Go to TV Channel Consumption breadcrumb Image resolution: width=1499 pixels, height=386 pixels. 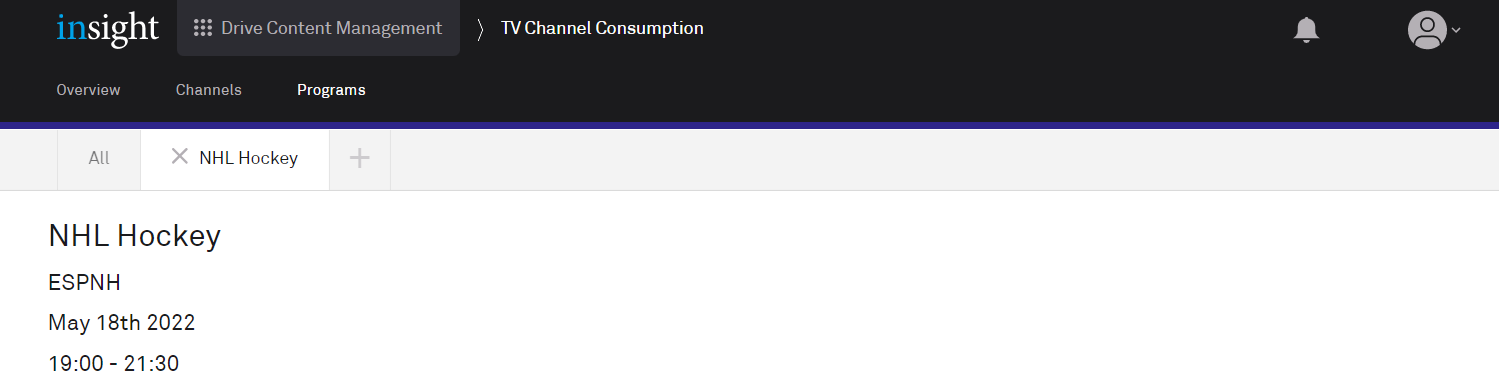[602, 28]
